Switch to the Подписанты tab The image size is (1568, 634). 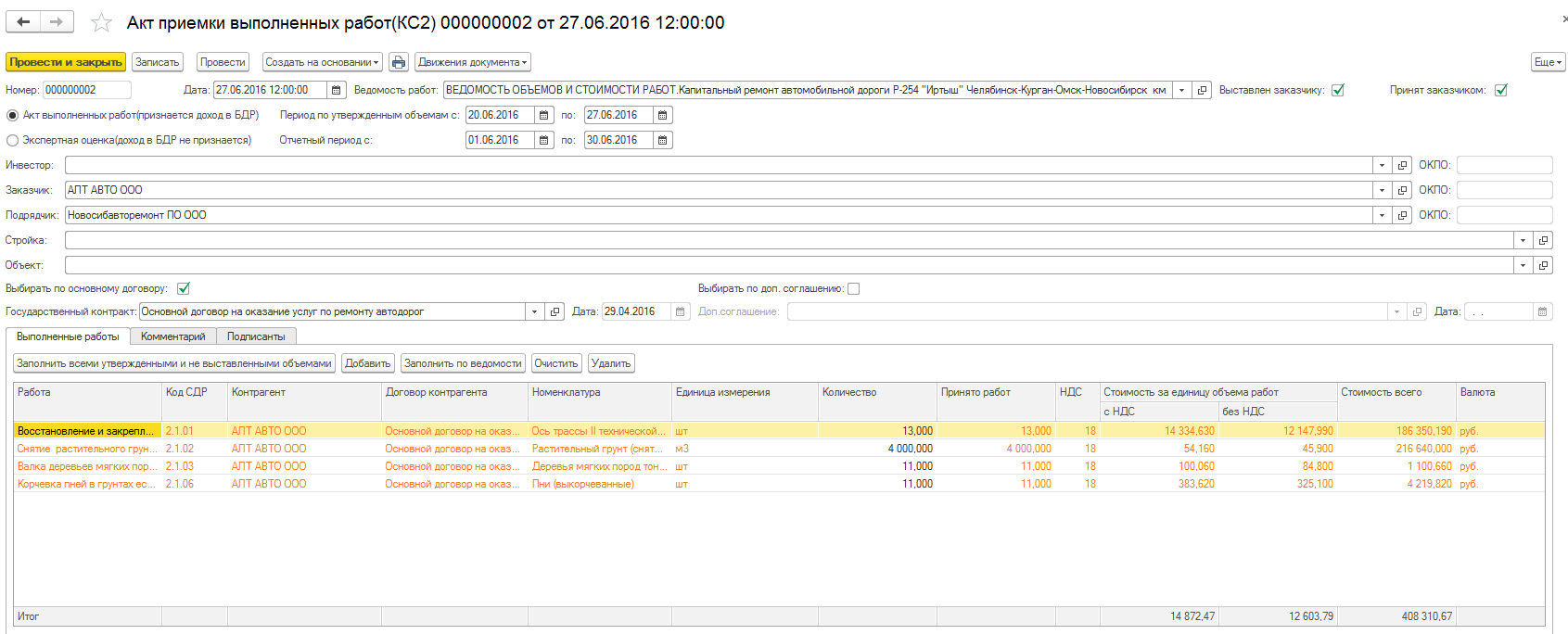[x=256, y=336]
